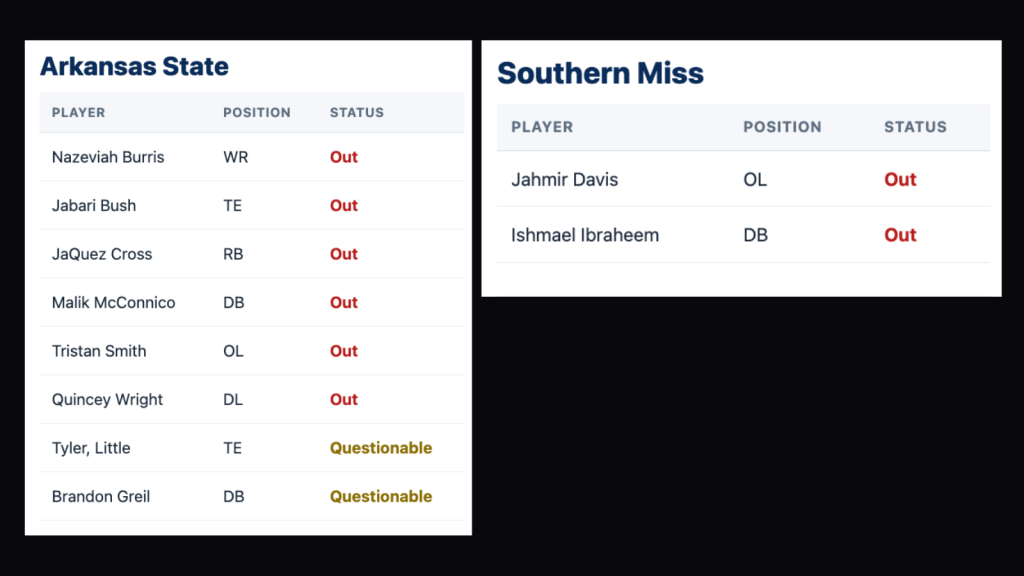Click the Player column header under Southern Miss

(542, 127)
